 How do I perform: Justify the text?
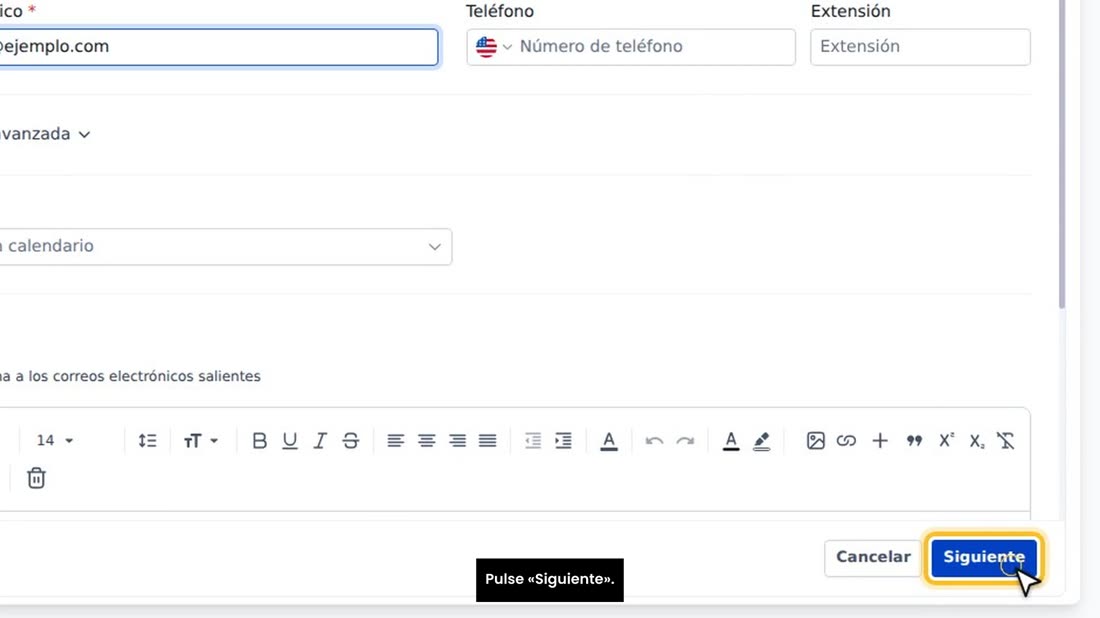tap(488, 441)
